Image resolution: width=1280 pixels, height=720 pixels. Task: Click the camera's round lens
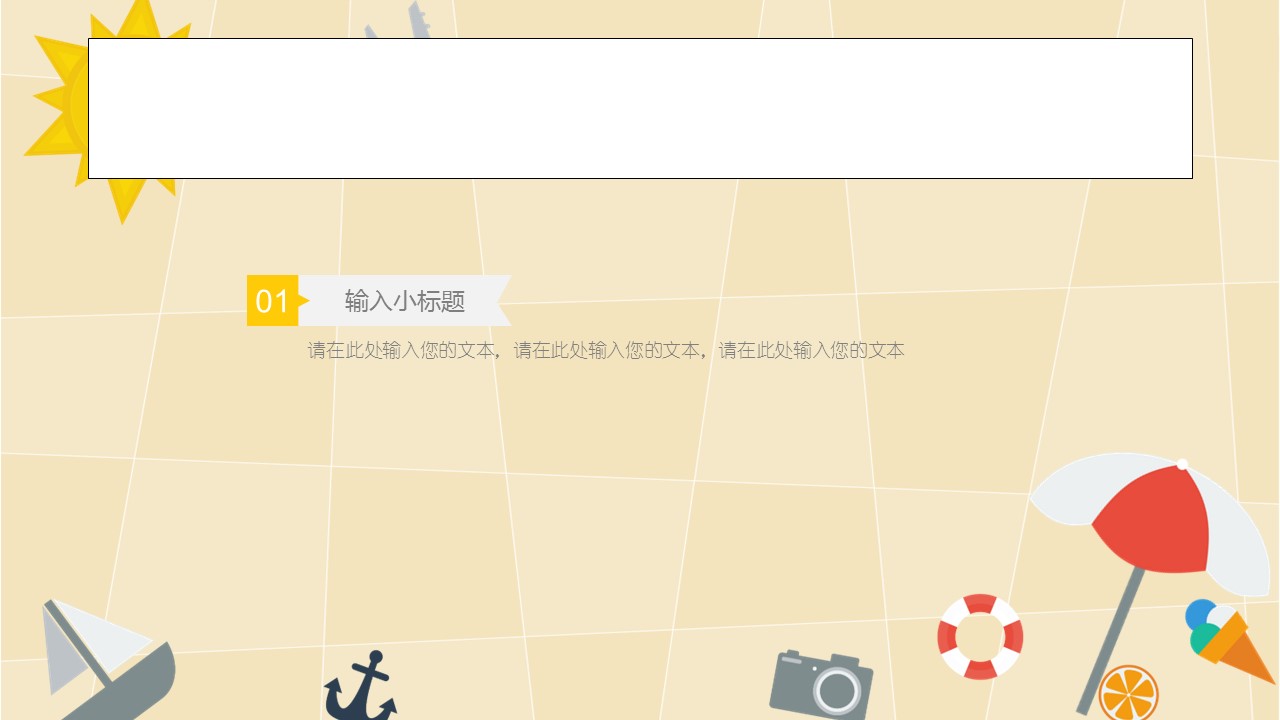pyautogui.click(x=837, y=690)
